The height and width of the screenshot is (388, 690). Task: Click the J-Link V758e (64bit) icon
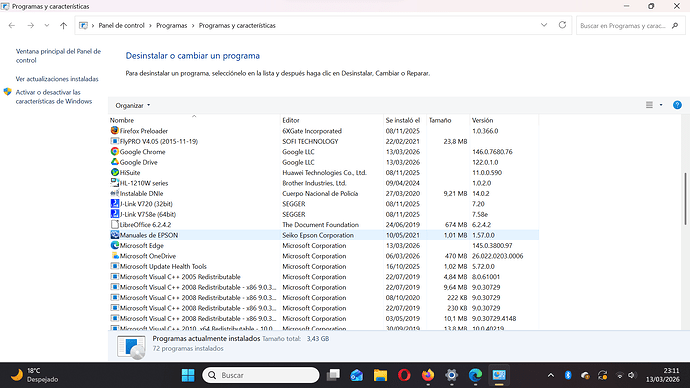point(114,214)
